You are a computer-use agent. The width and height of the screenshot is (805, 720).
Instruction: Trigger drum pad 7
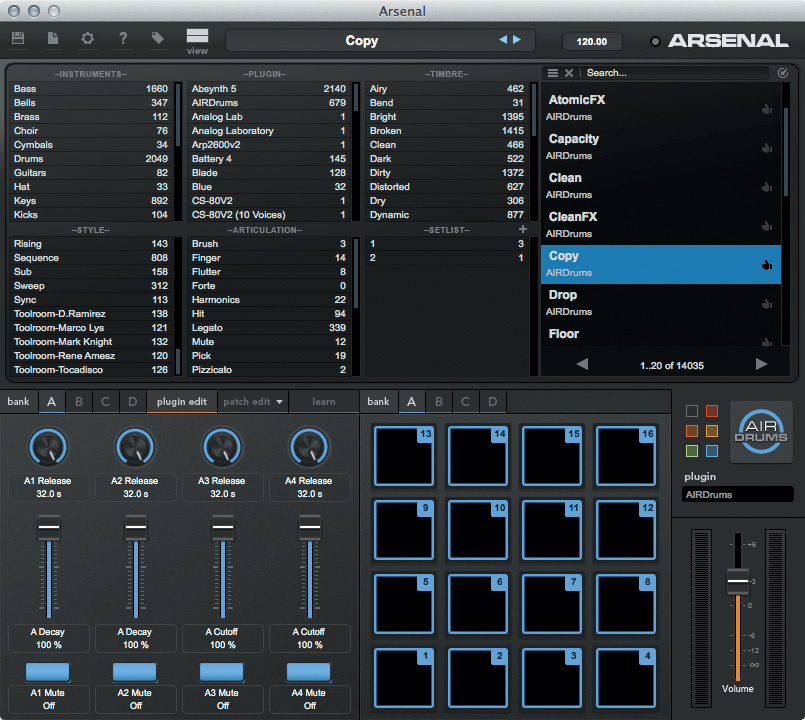(552, 604)
